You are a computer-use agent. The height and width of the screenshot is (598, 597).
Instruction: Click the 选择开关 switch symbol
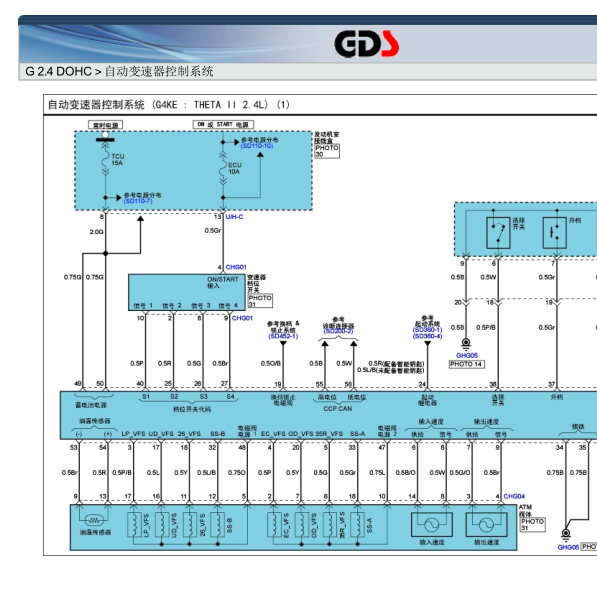click(x=498, y=233)
